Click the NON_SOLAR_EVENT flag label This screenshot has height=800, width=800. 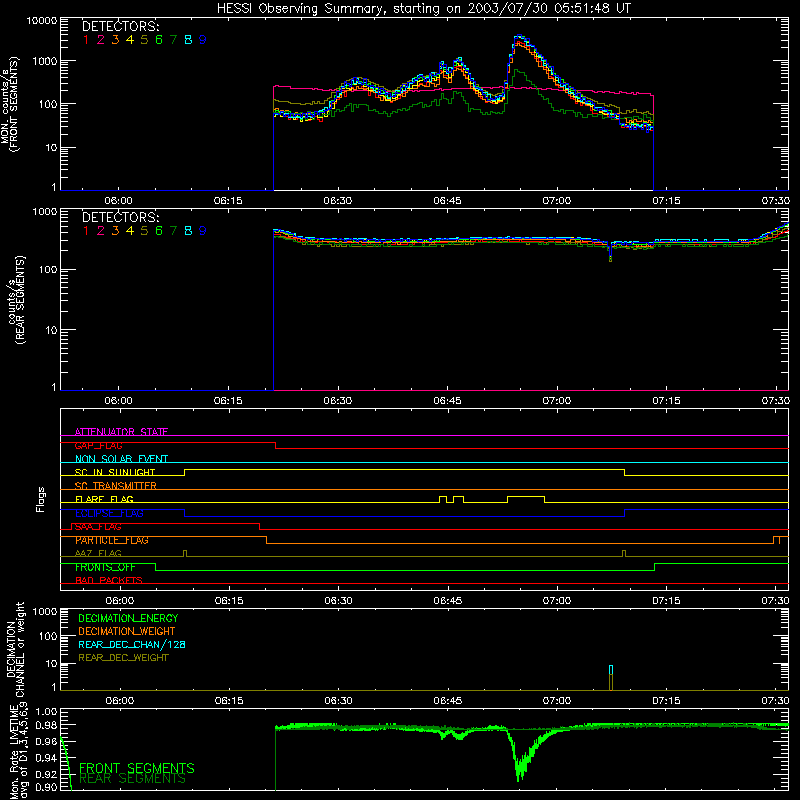(121, 459)
